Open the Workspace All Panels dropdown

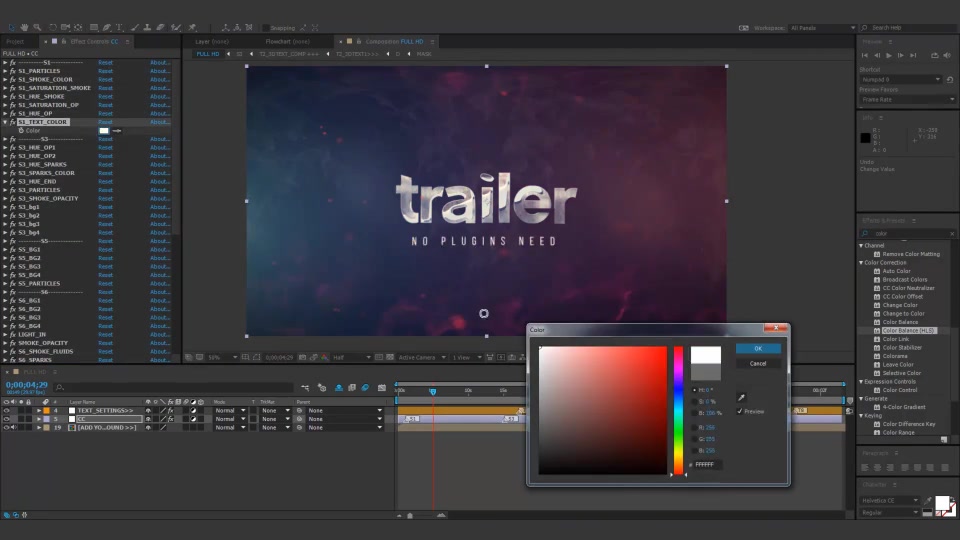(x=822, y=28)
